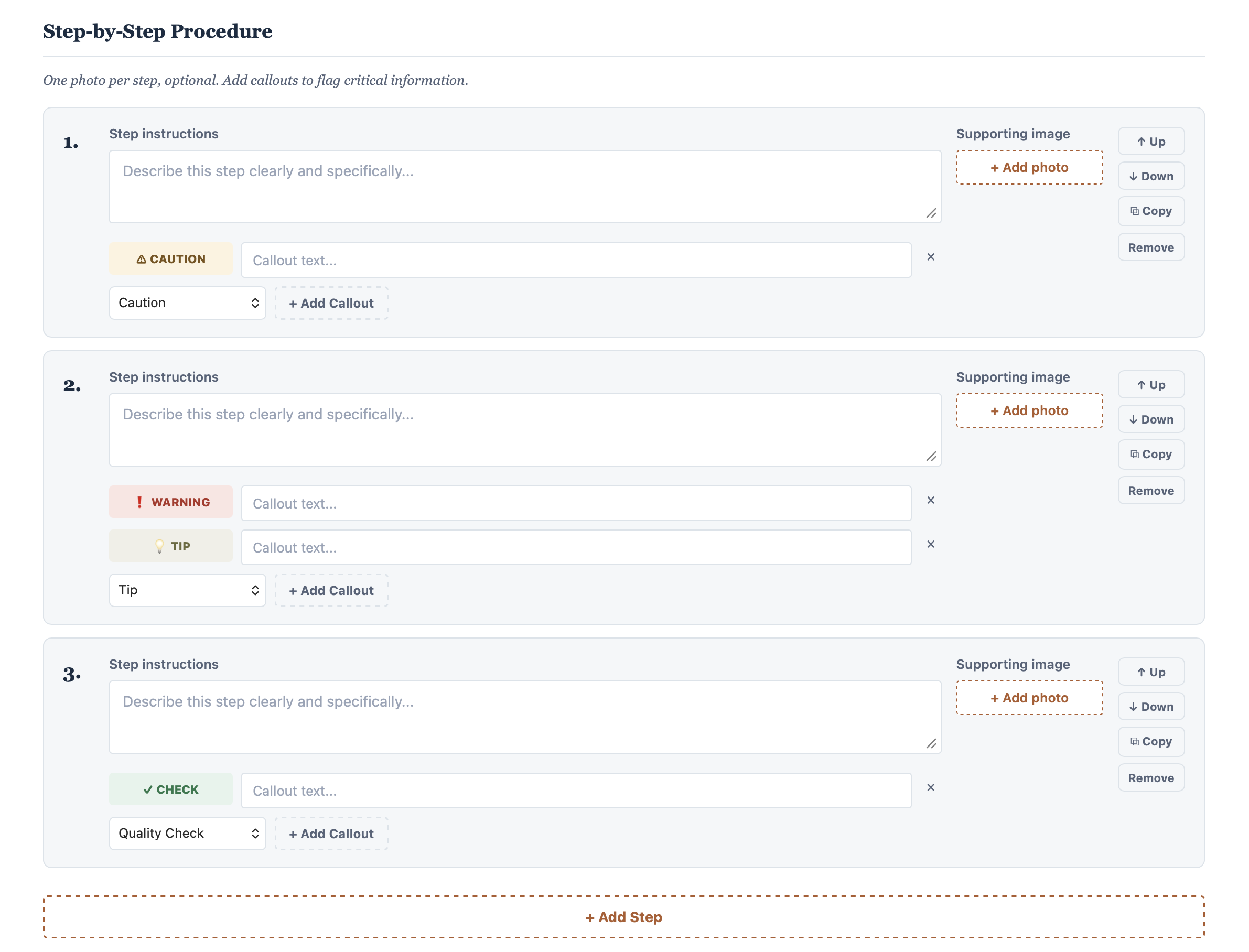This screenshot has width=1249, height=952.
Task: Remove step 2 from the procedure
Action: point(1150,491)
